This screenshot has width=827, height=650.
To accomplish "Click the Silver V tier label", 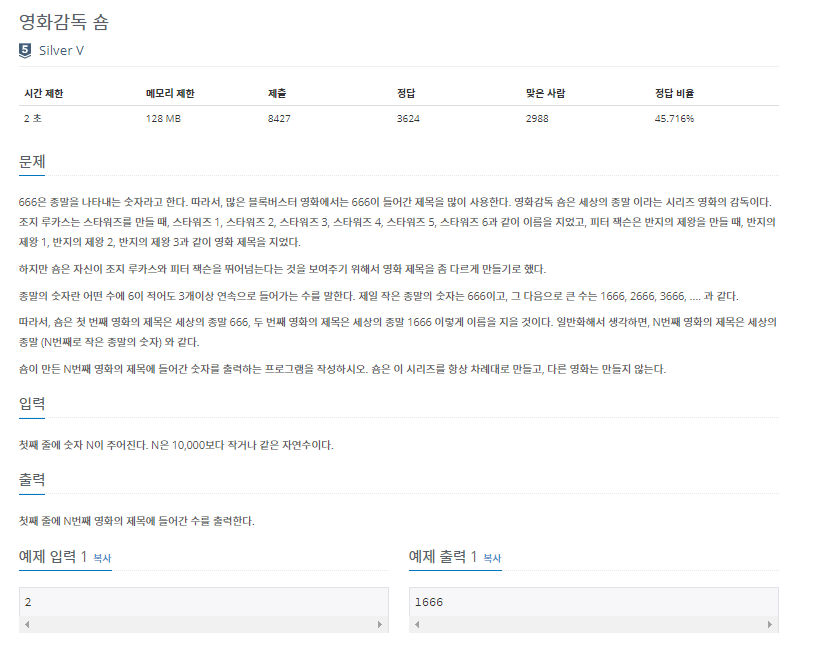I will (x=61, y=51).
